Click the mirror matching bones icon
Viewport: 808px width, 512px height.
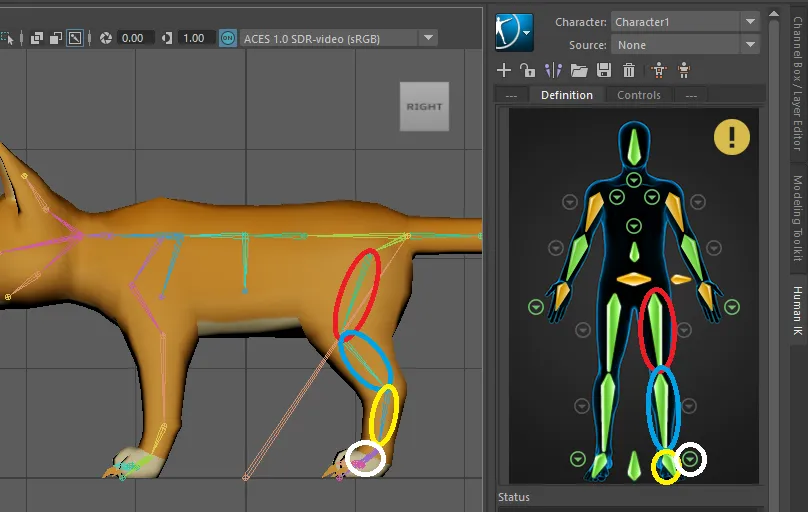point(553,70)
